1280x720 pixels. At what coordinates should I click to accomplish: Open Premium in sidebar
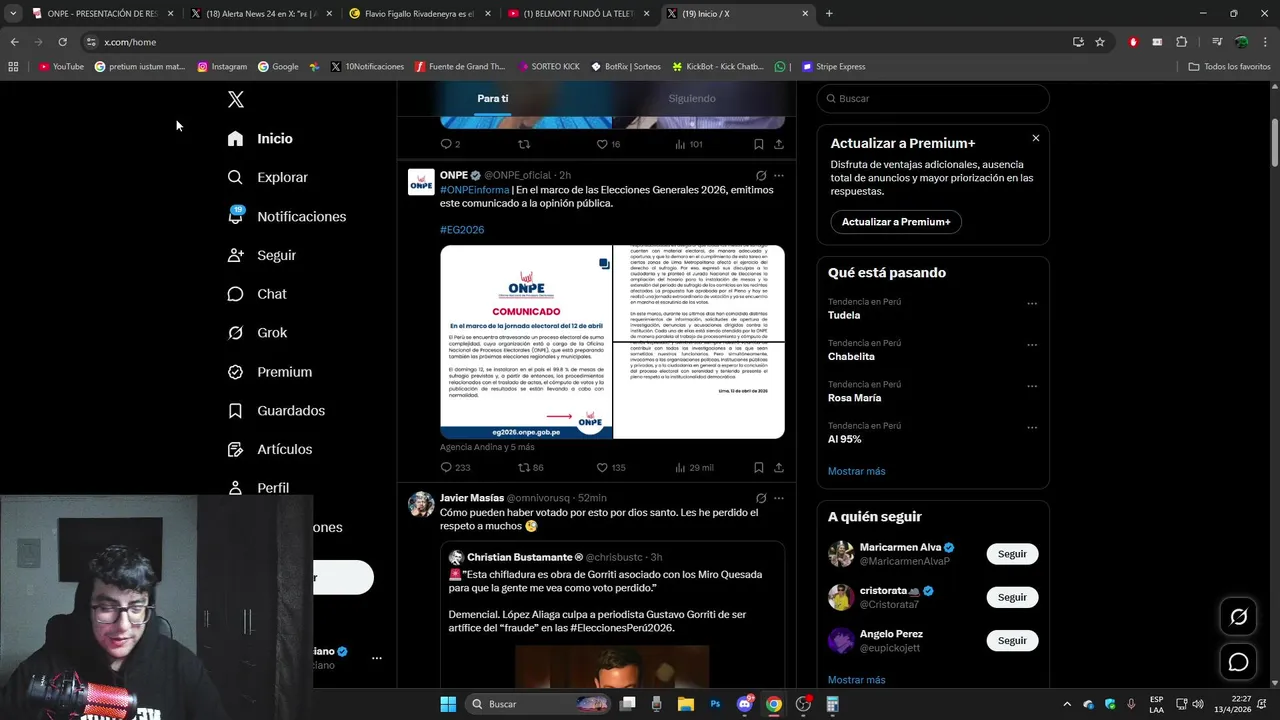point(269,372)
